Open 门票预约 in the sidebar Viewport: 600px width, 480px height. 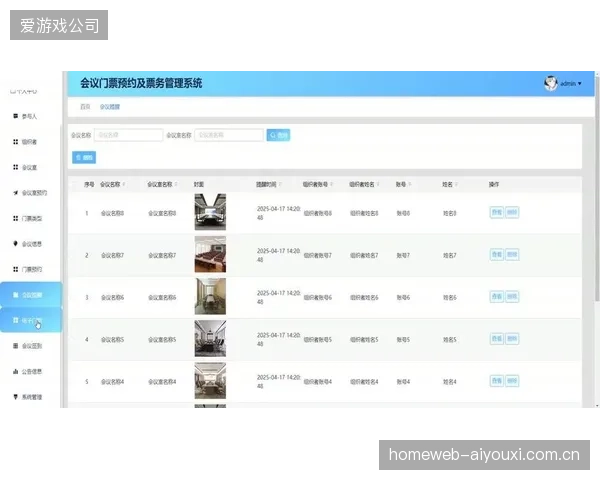pos(31,269)
